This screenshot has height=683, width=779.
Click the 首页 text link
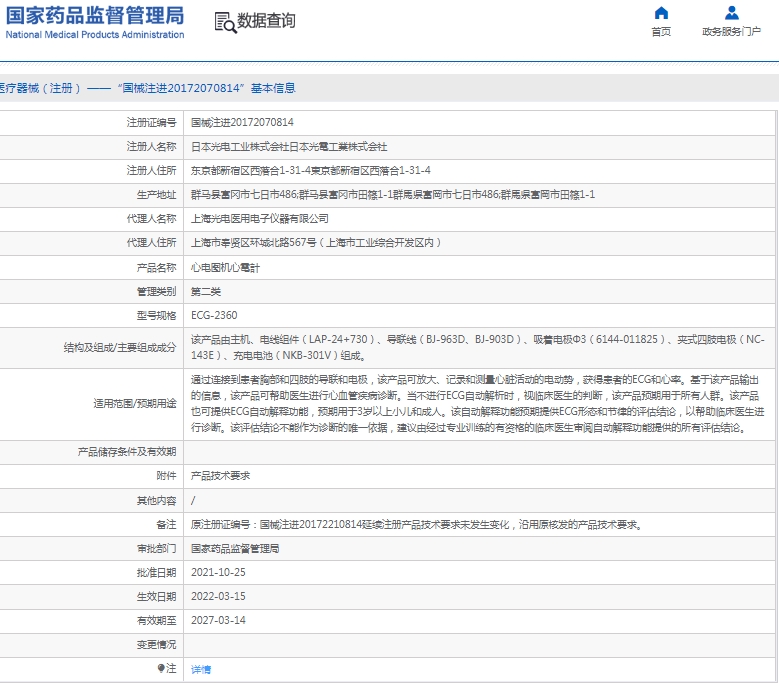(x=661, y=32)
